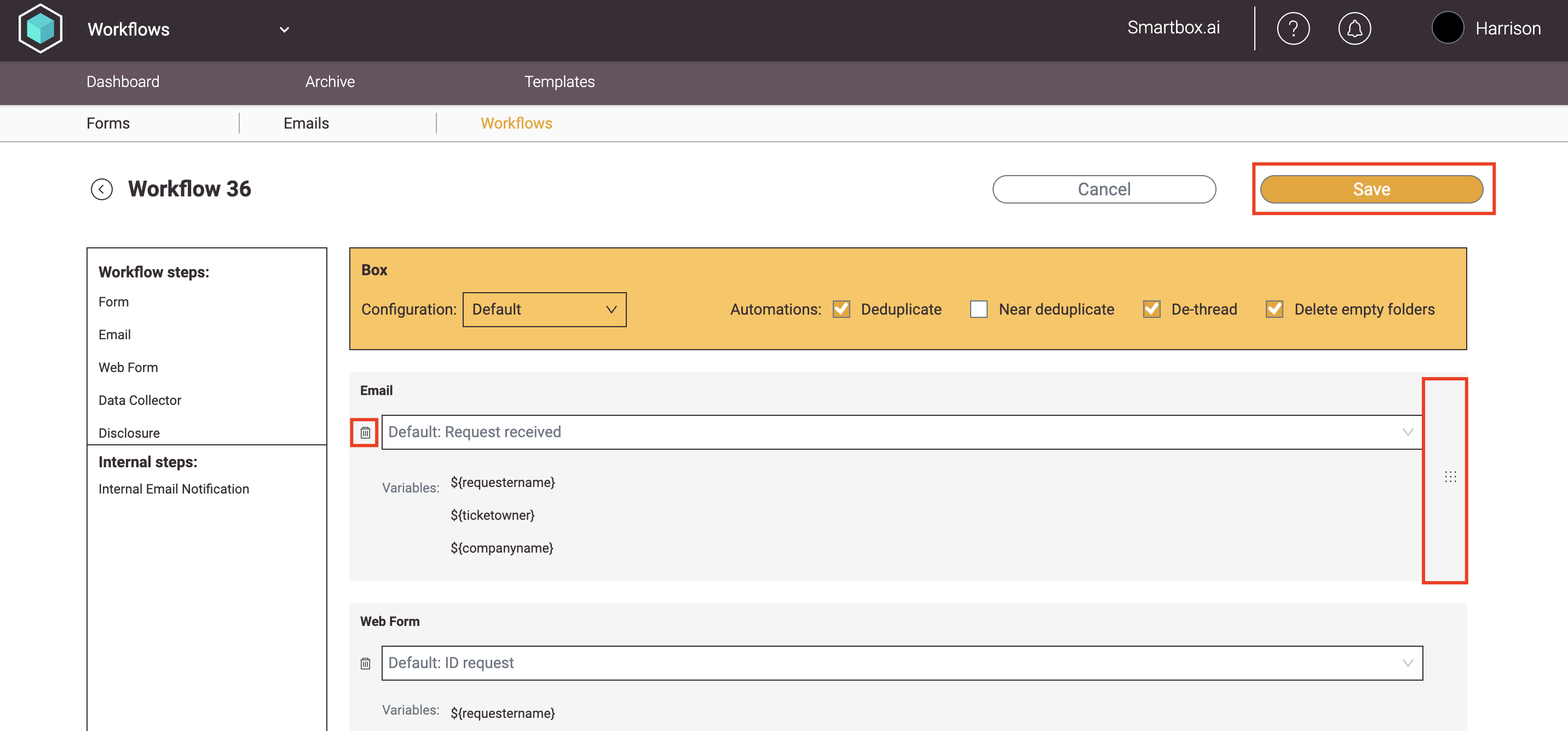Open the Workflows module switcher chevron

pos(284,30)
